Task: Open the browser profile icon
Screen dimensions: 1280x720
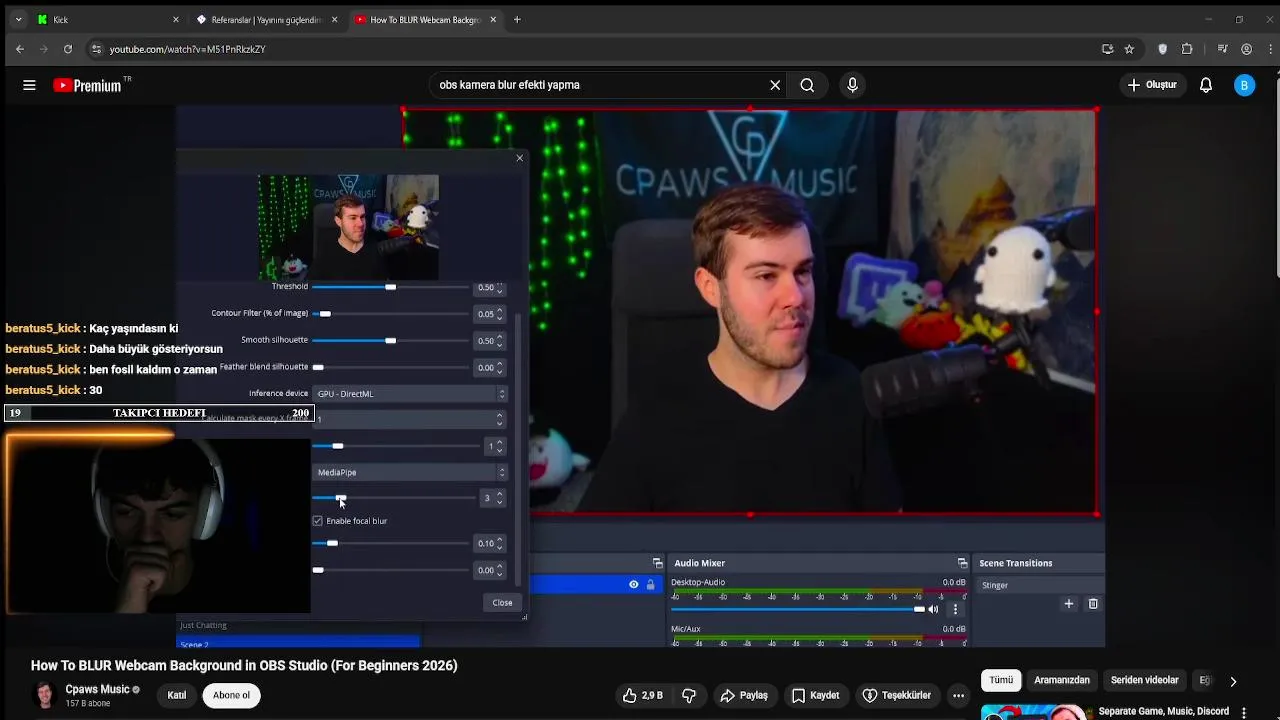Action: (1246, 49)
